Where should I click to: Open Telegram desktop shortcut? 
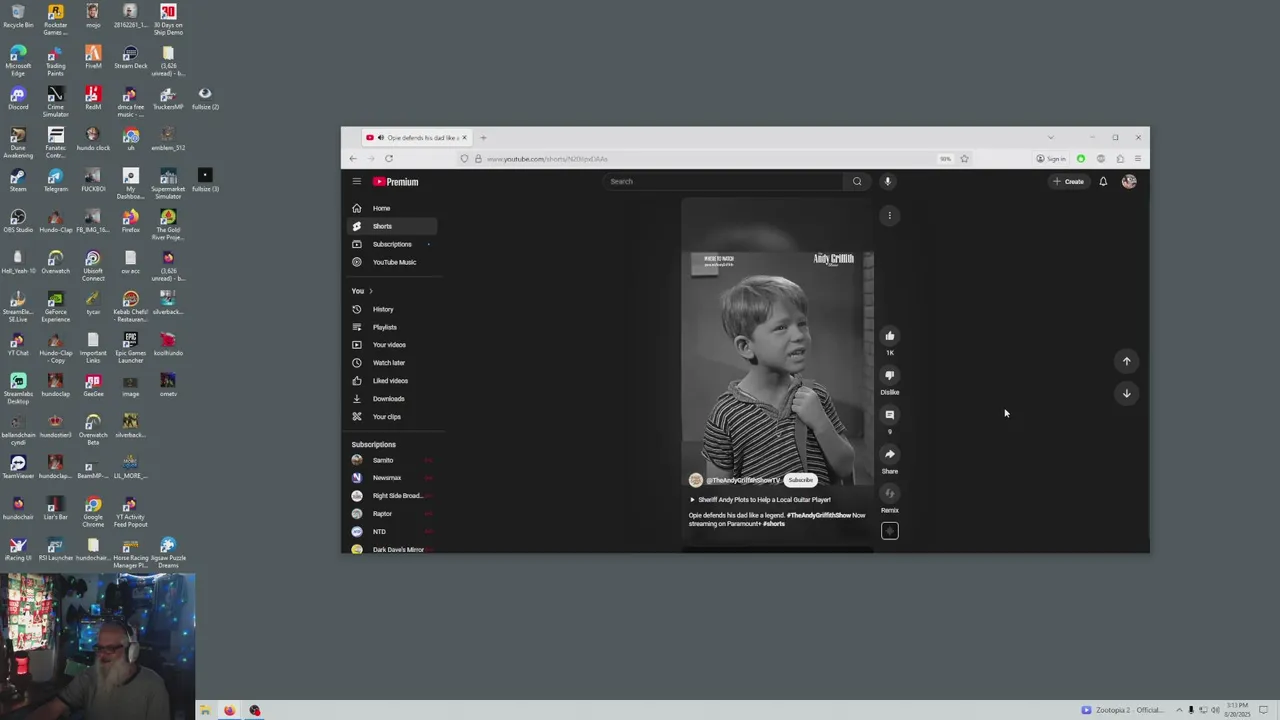[x=55, y=181]
